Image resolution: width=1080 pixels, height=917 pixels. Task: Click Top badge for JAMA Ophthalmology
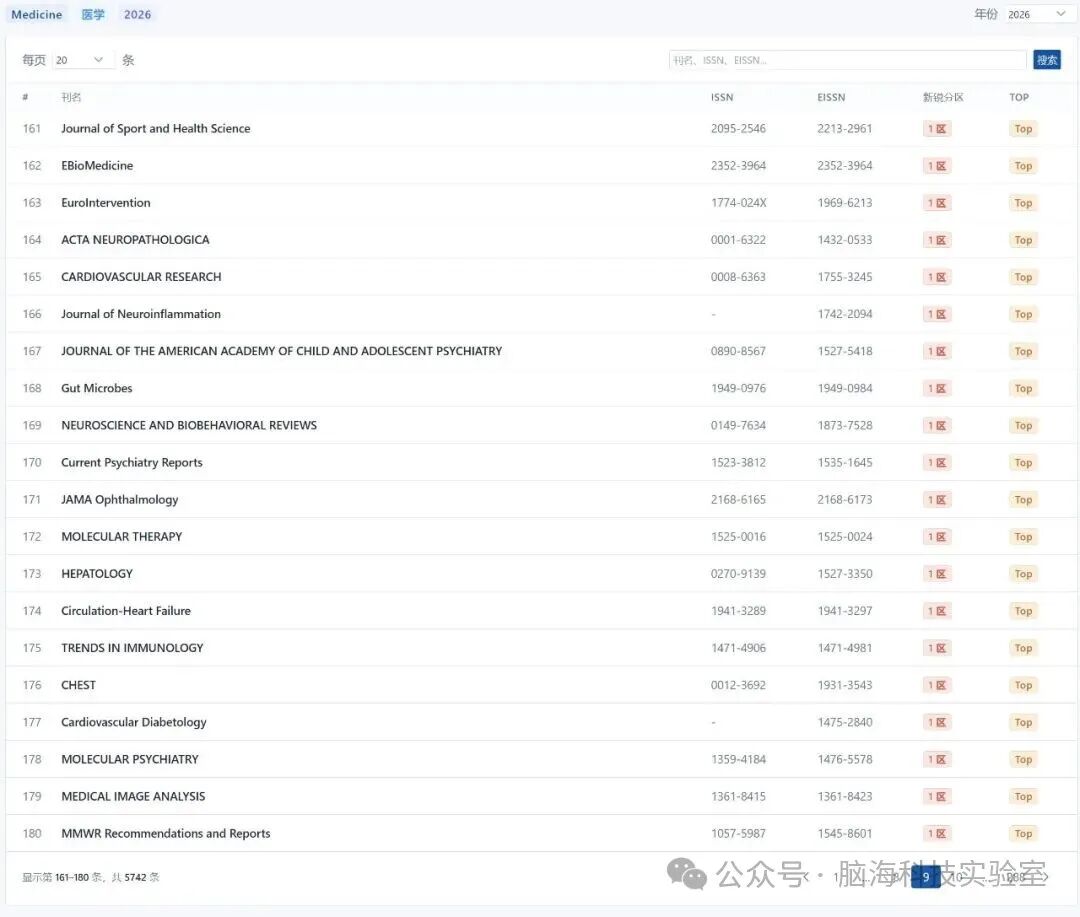point(1023,500)
